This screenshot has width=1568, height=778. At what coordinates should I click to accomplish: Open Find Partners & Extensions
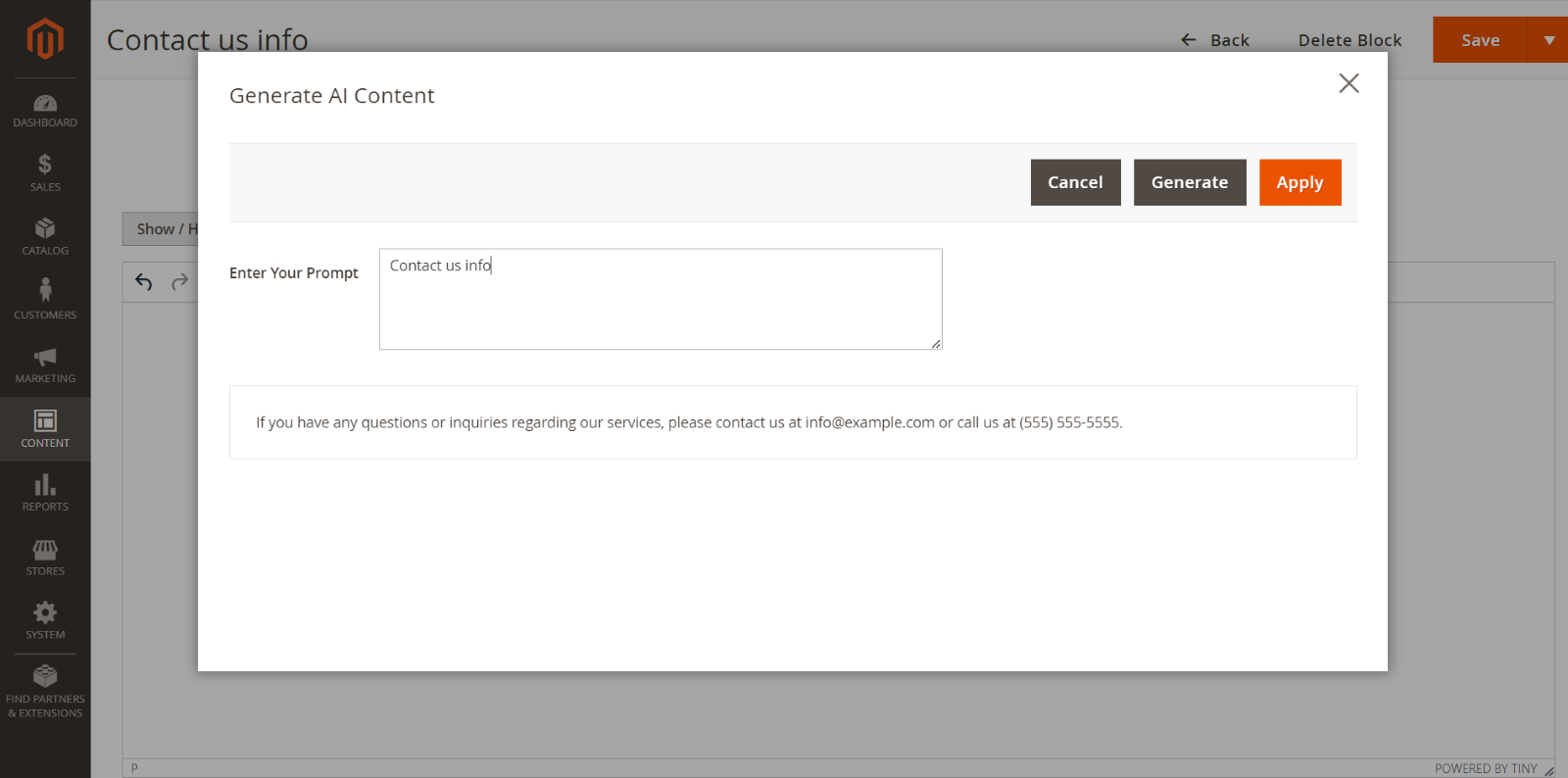click(x=45, y=691)
